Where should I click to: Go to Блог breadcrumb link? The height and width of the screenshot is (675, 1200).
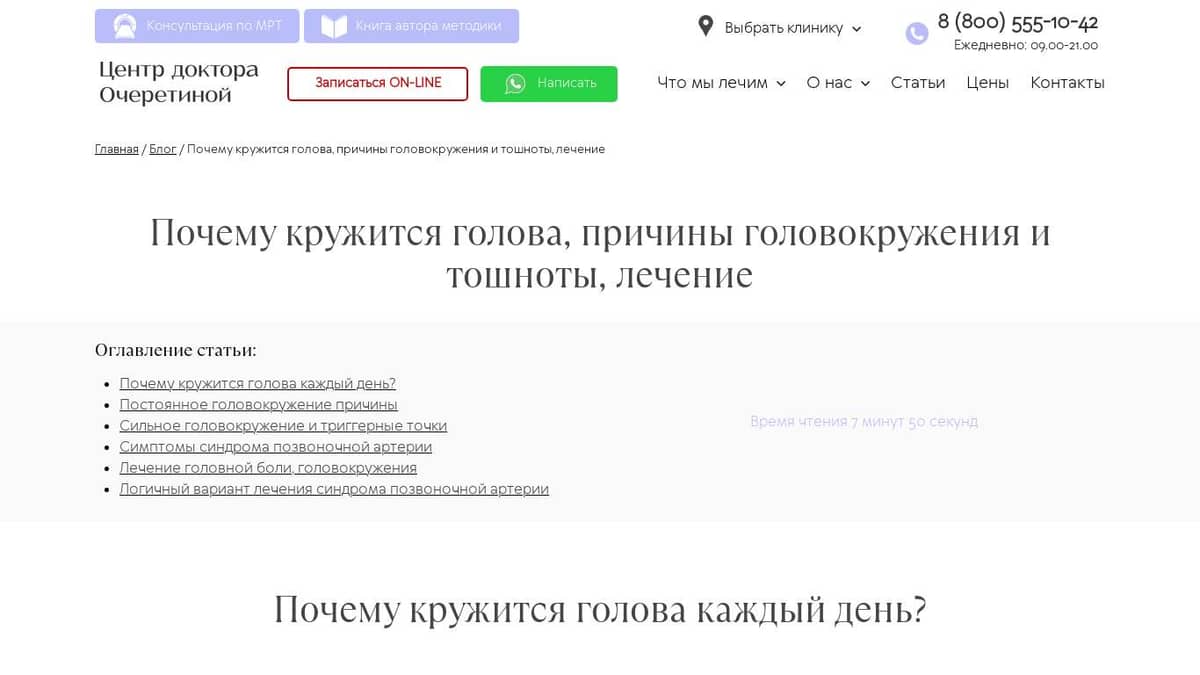[163, 149]
